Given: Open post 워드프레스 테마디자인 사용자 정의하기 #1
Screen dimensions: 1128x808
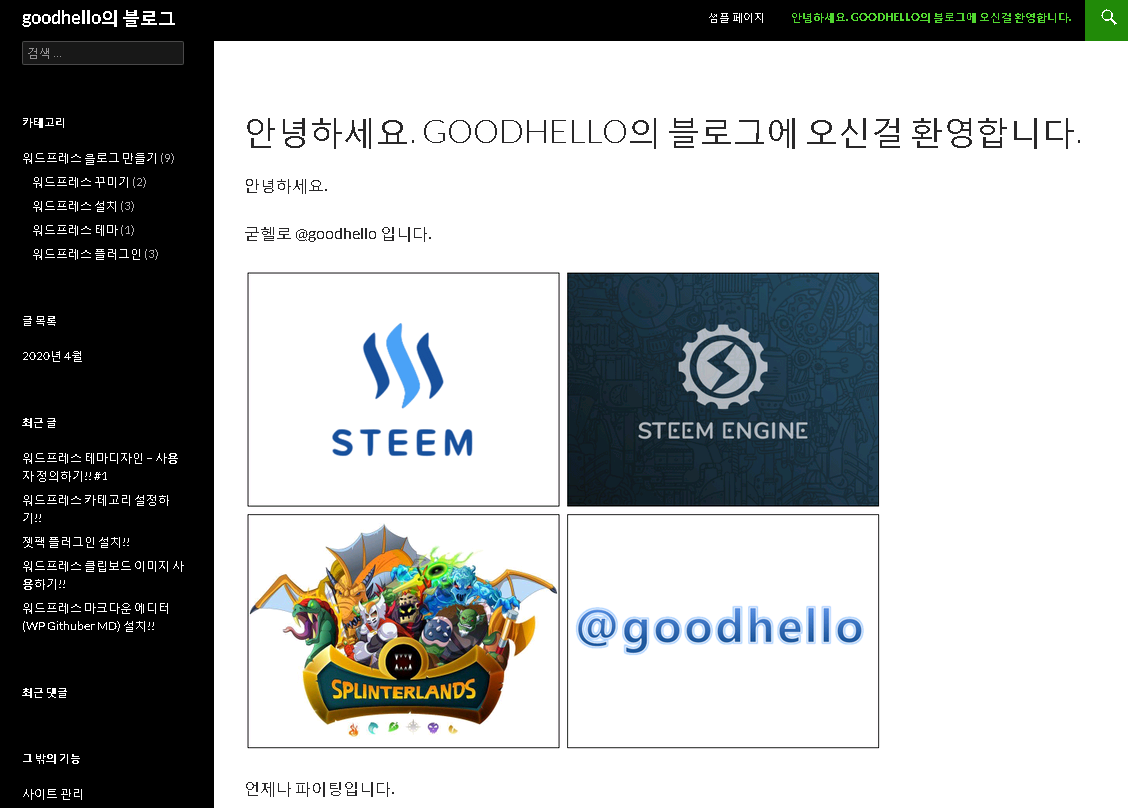Looking at the screenshot, I should tap(101, 466).
